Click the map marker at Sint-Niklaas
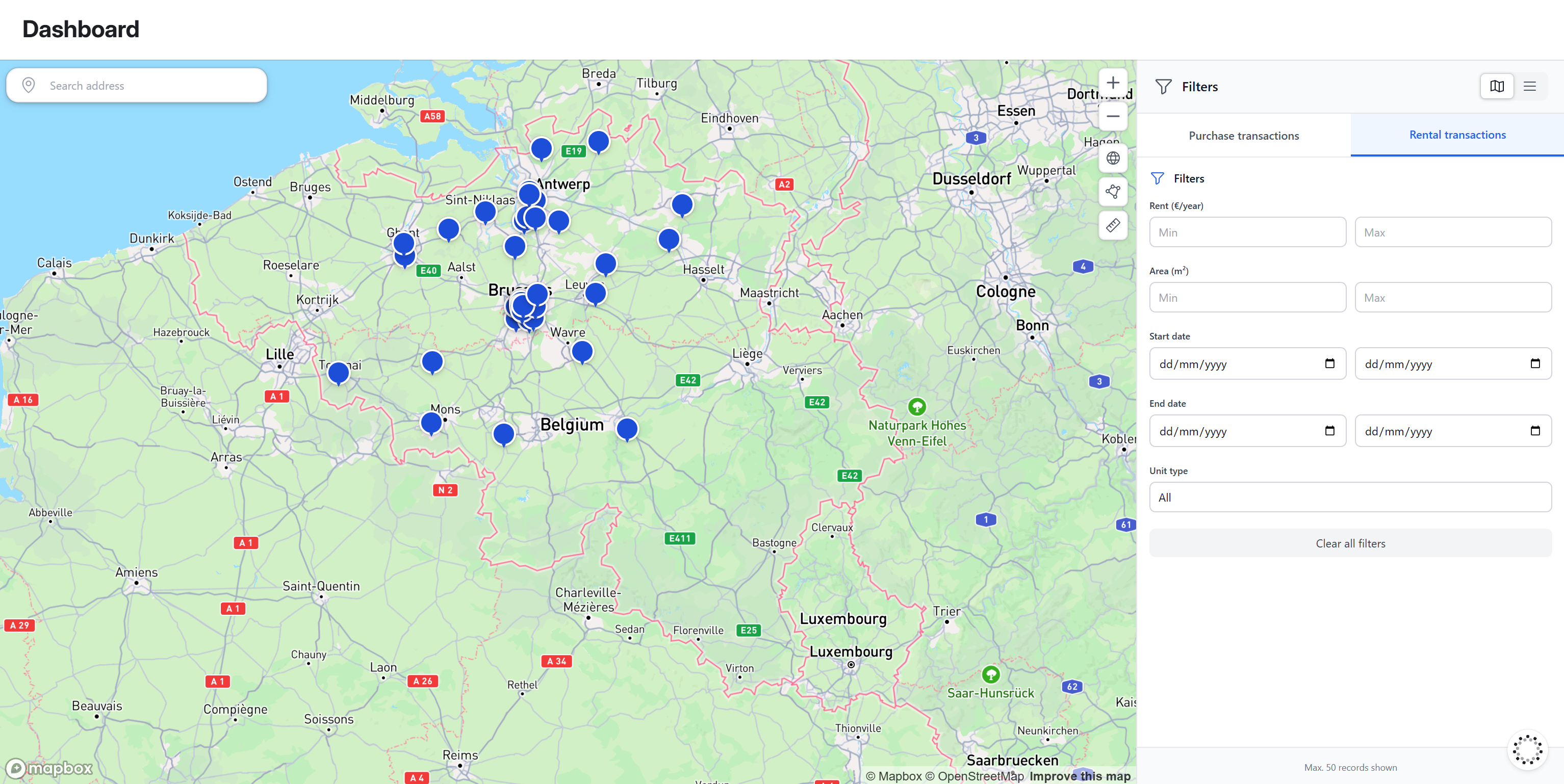The image size is (1564, 784). 485,213
